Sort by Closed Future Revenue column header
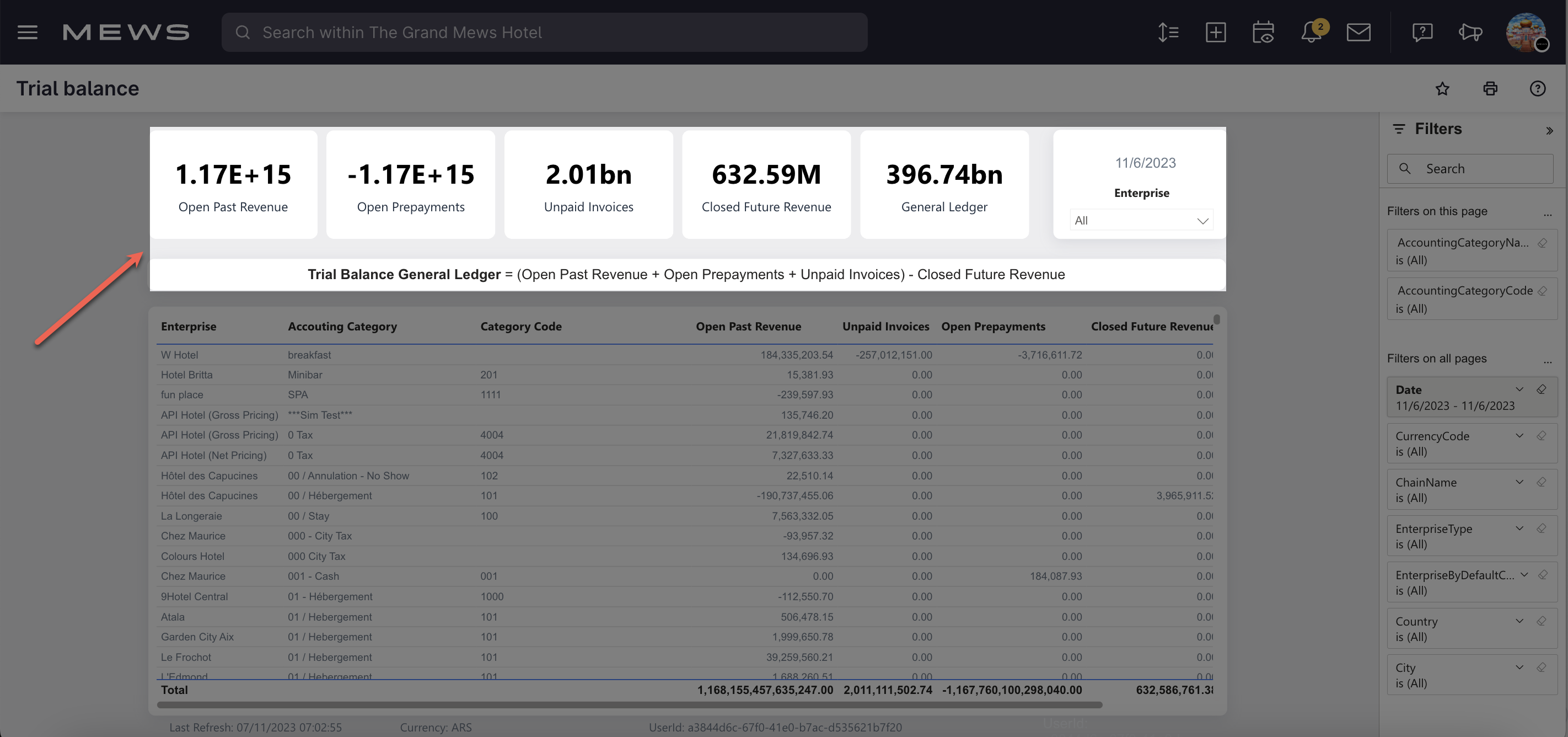This screenshot has height=737, width=1568. click(1152, 327)
